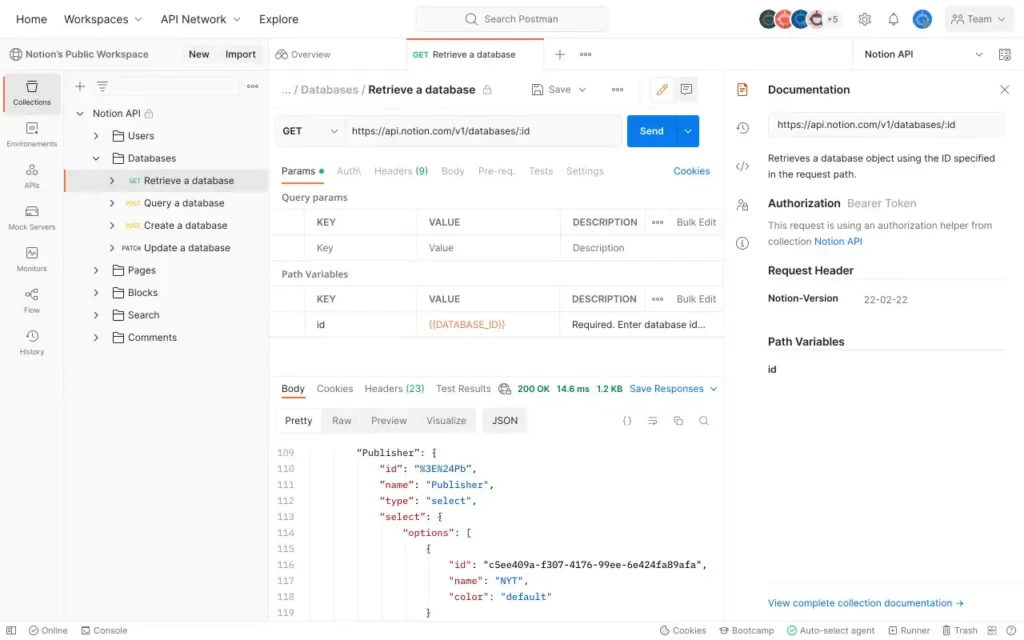Click the edit pencil icon

662,89
